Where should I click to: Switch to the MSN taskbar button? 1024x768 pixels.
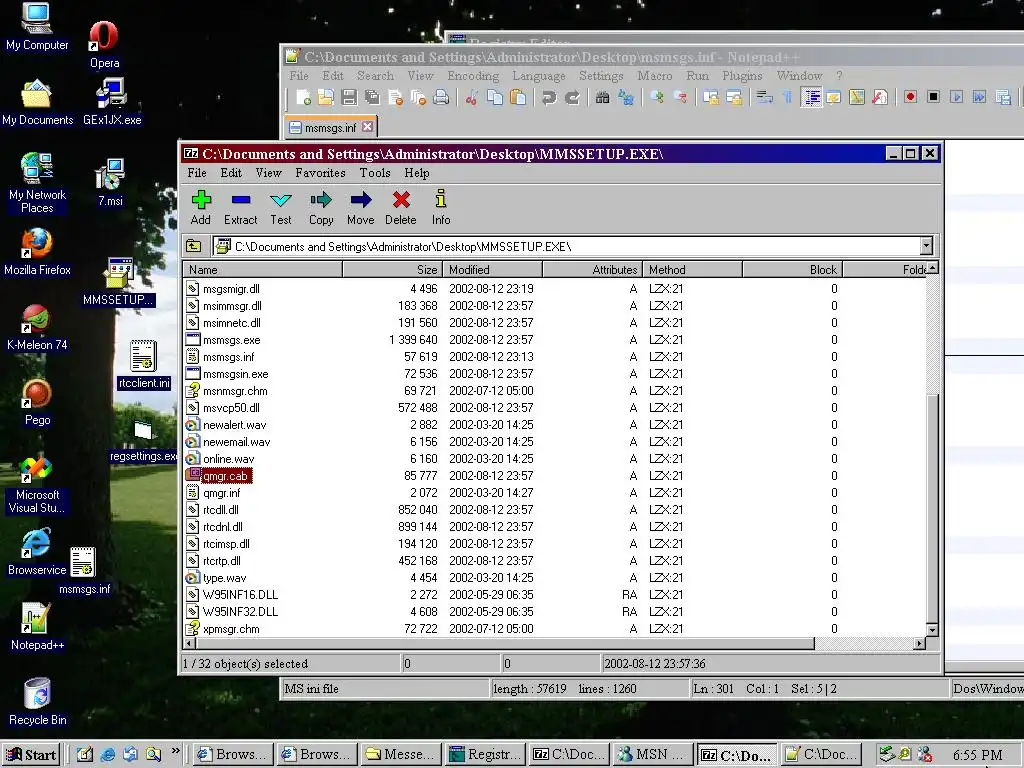pyautogui.click(x=652, y=755)
